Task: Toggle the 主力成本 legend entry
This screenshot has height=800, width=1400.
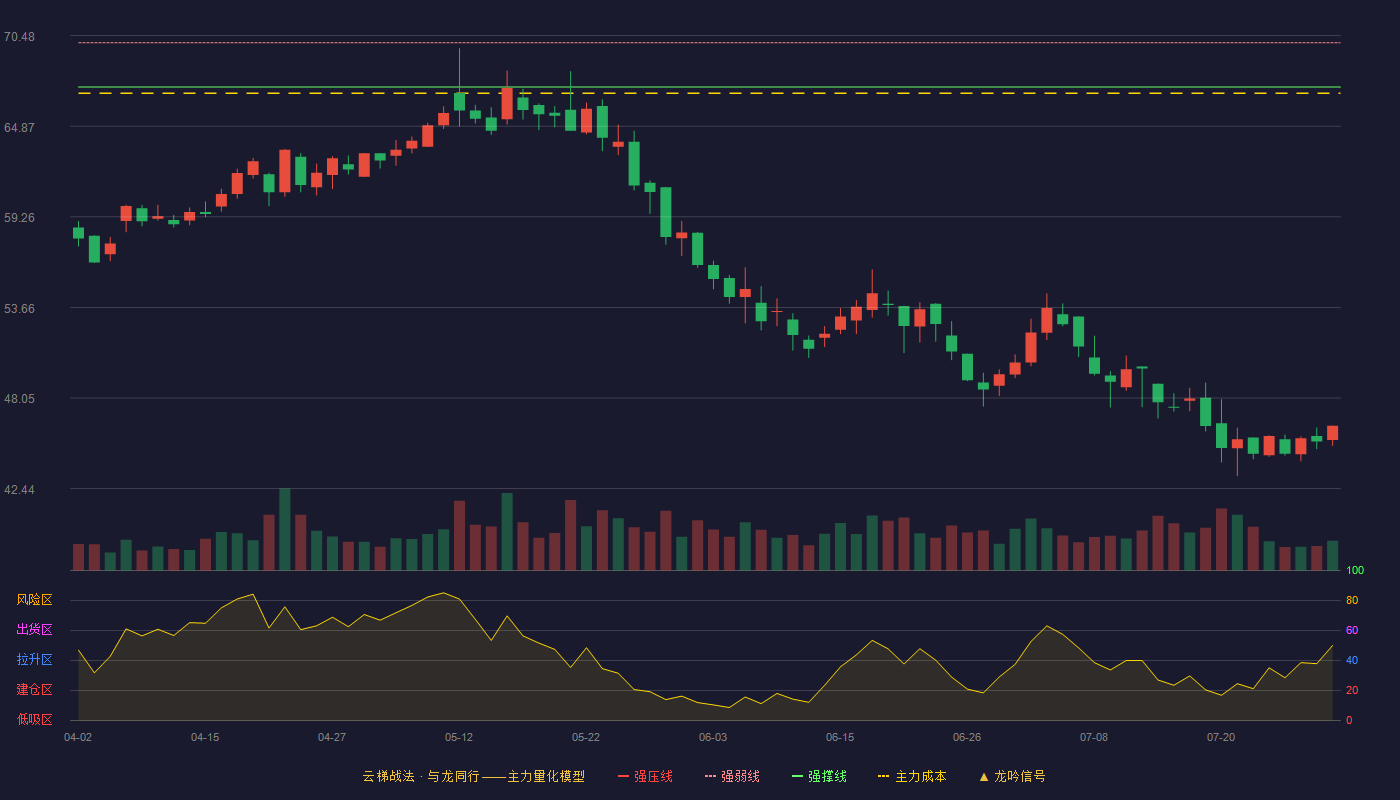Action: (912, 776)
